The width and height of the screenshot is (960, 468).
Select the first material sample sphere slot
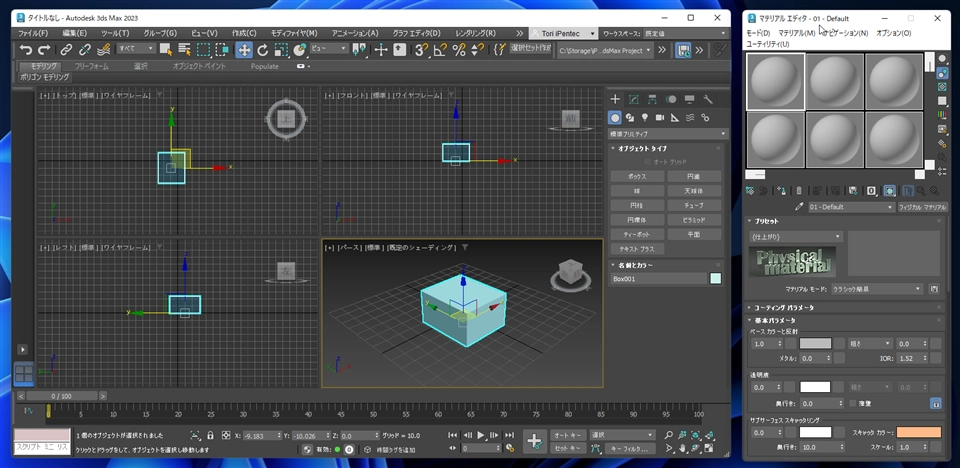[776, 81]
